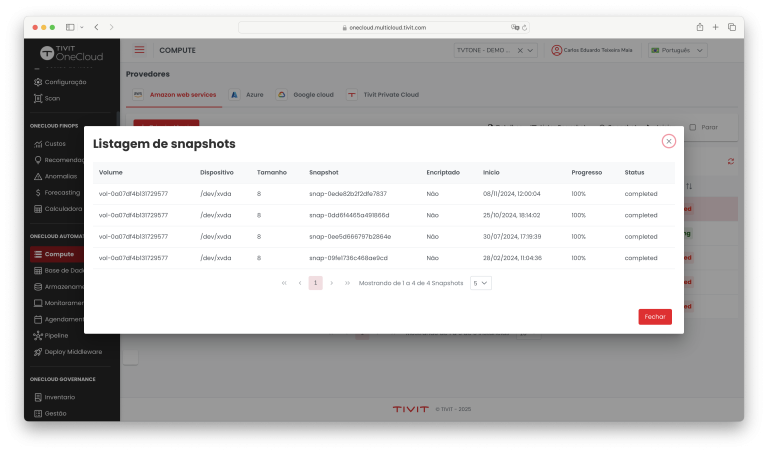Open the Carlos Eduardo user profile menu

point(592,50)
